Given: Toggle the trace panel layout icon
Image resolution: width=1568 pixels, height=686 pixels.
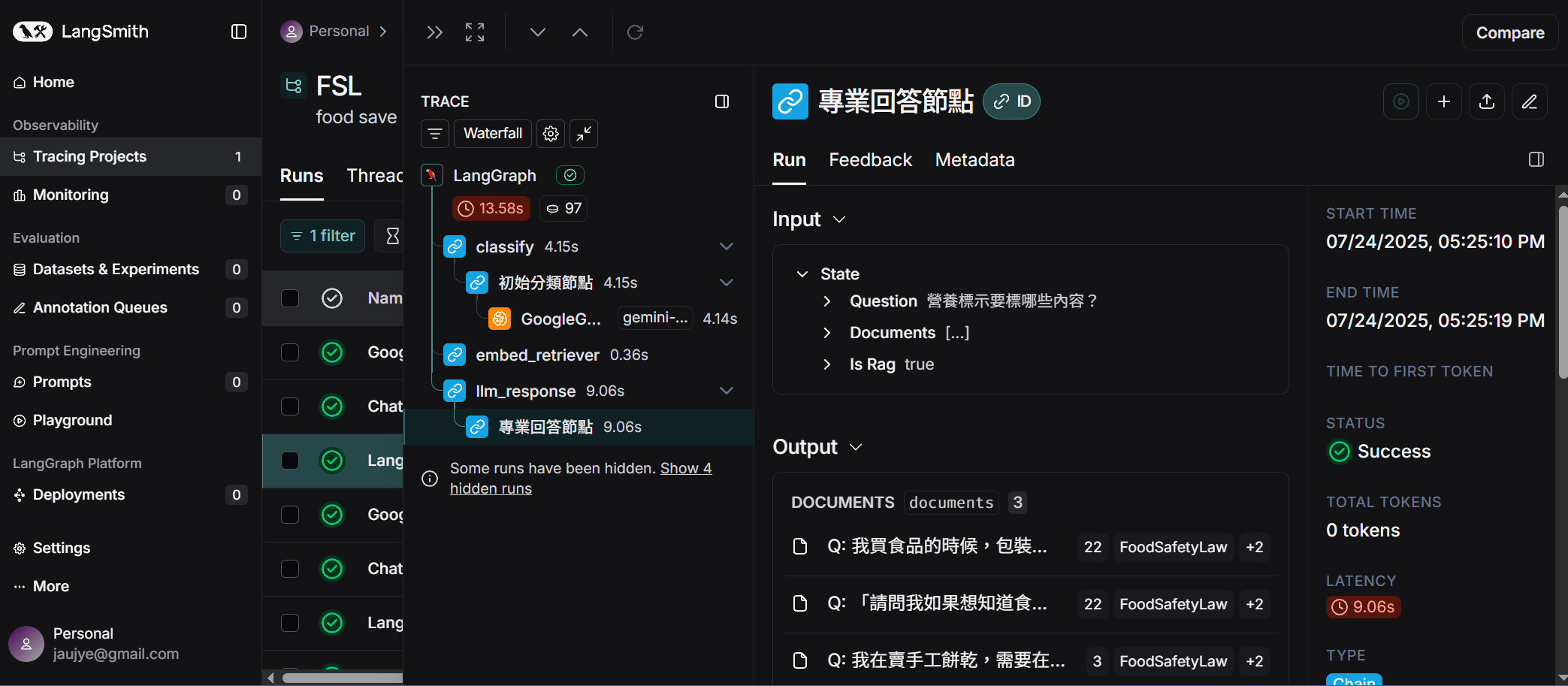Looking at the screenshot, I should point(722,101).
